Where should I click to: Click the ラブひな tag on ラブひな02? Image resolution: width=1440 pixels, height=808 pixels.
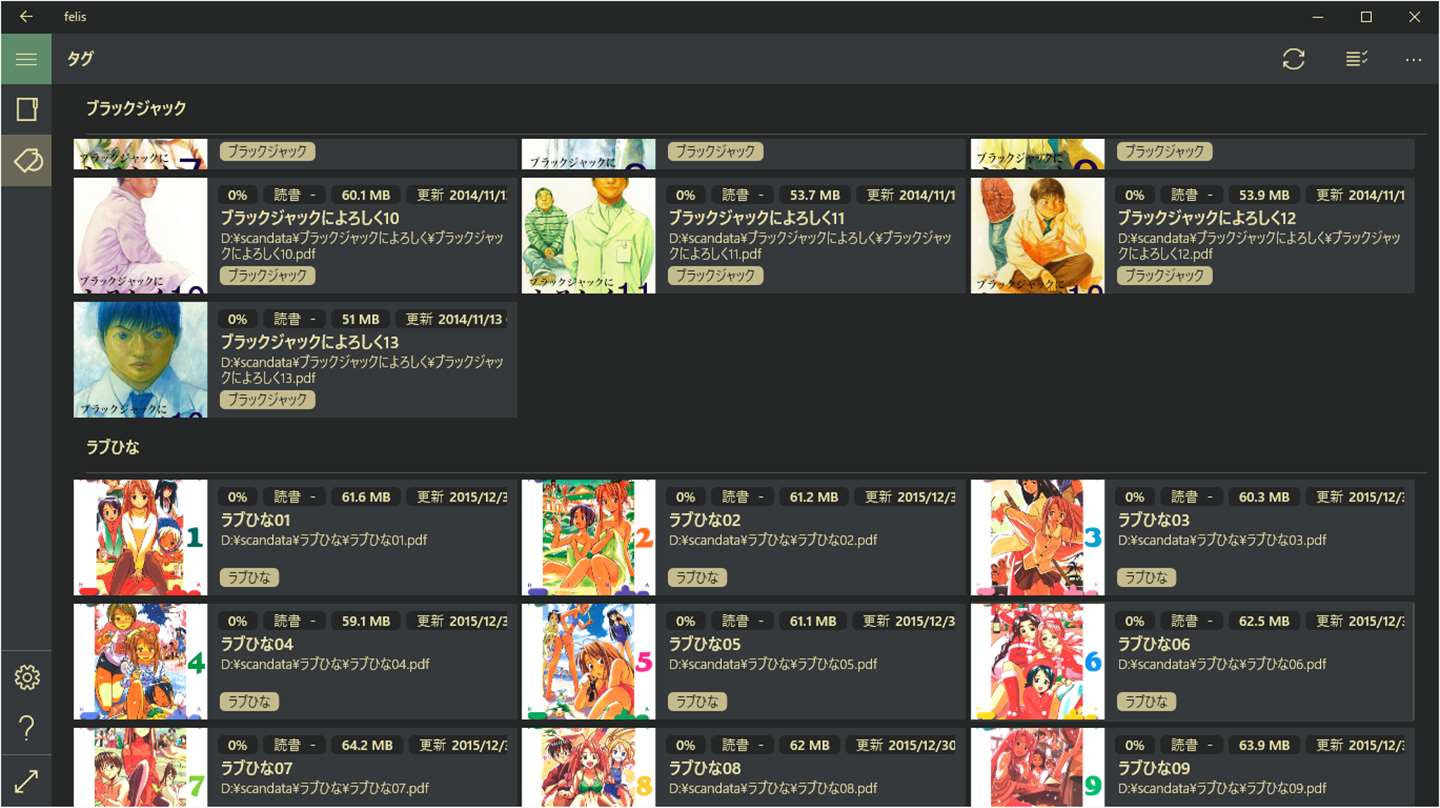(697, 578)
